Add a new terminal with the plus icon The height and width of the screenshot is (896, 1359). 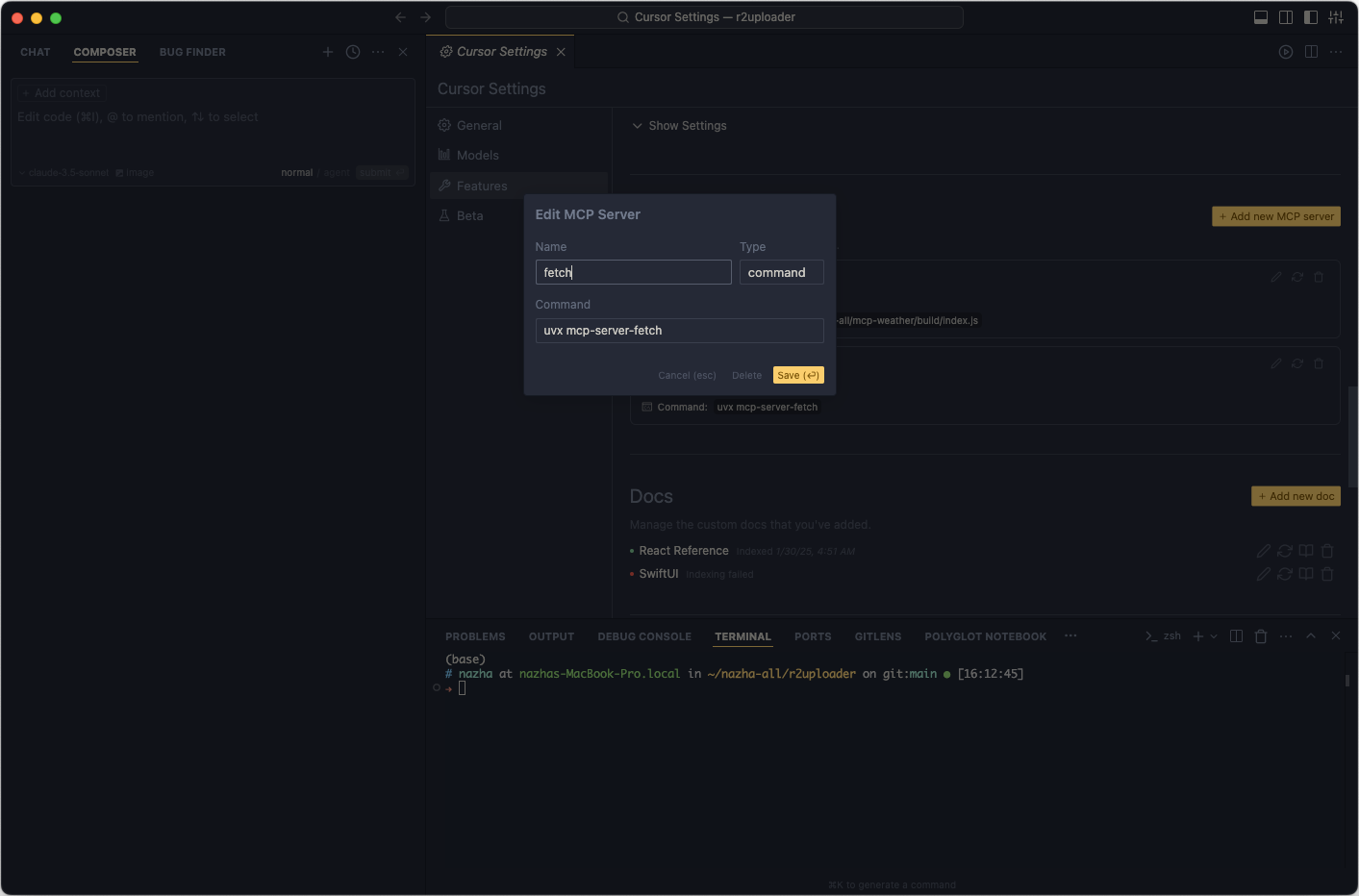click(1198, 636)
